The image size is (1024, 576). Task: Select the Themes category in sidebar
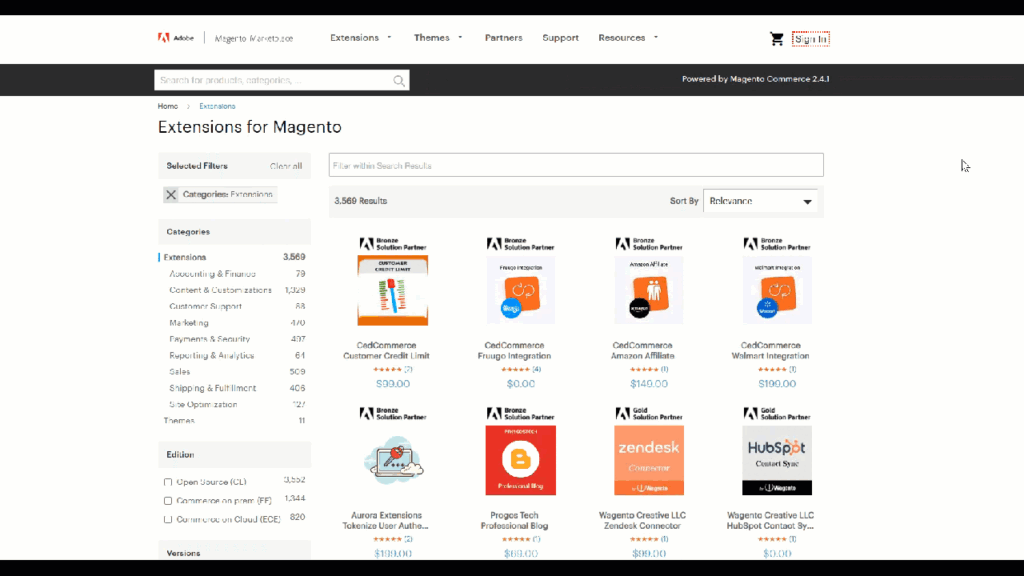point(179,421)
